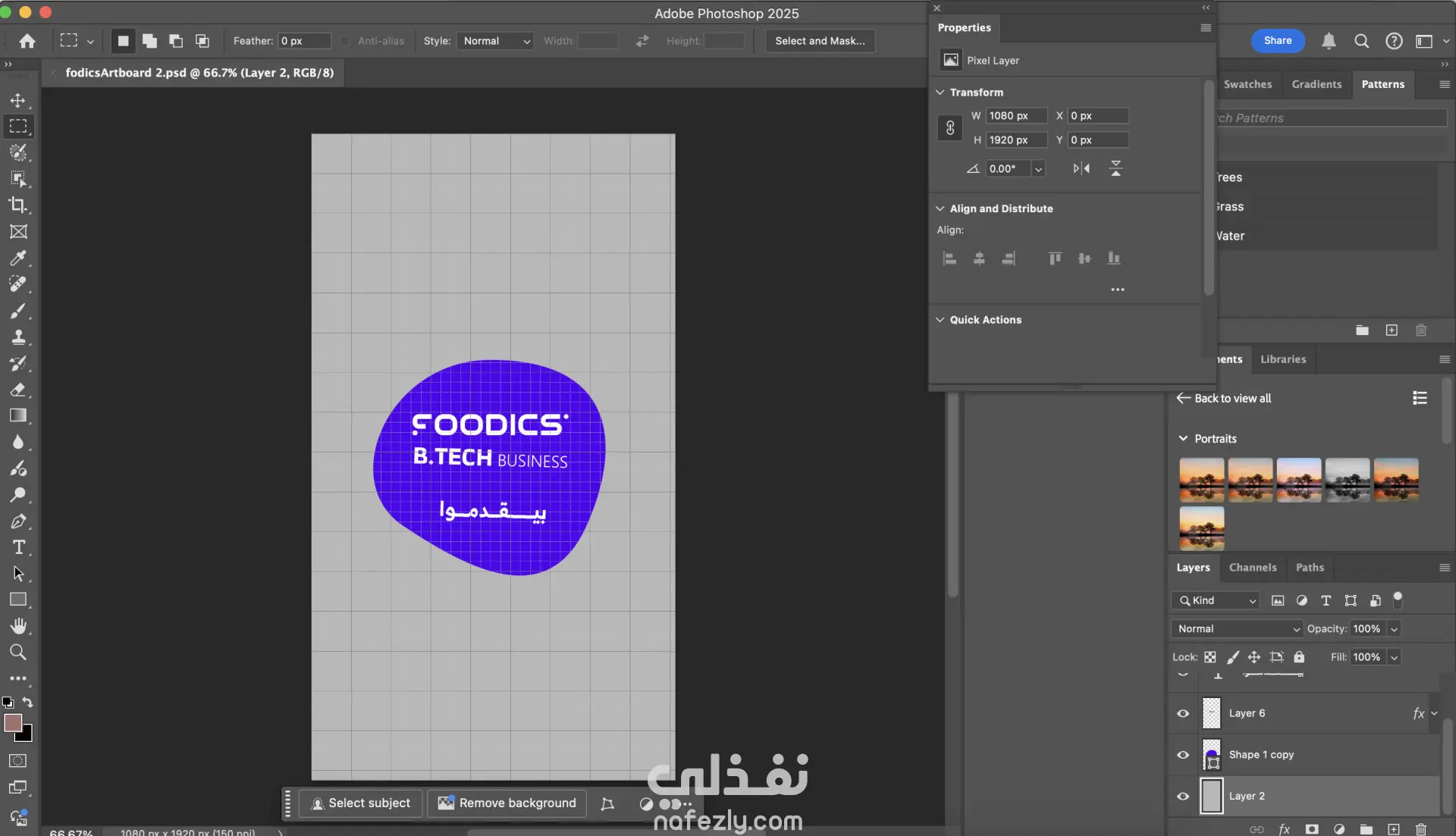Select the Zoom tool
1456x836 pixels.
[x=18, y=652]
